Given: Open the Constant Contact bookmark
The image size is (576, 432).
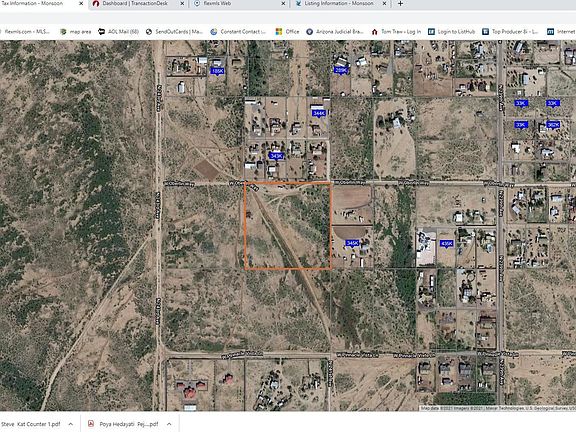Looking at the screenshot, I should click(x=238, y=32).
